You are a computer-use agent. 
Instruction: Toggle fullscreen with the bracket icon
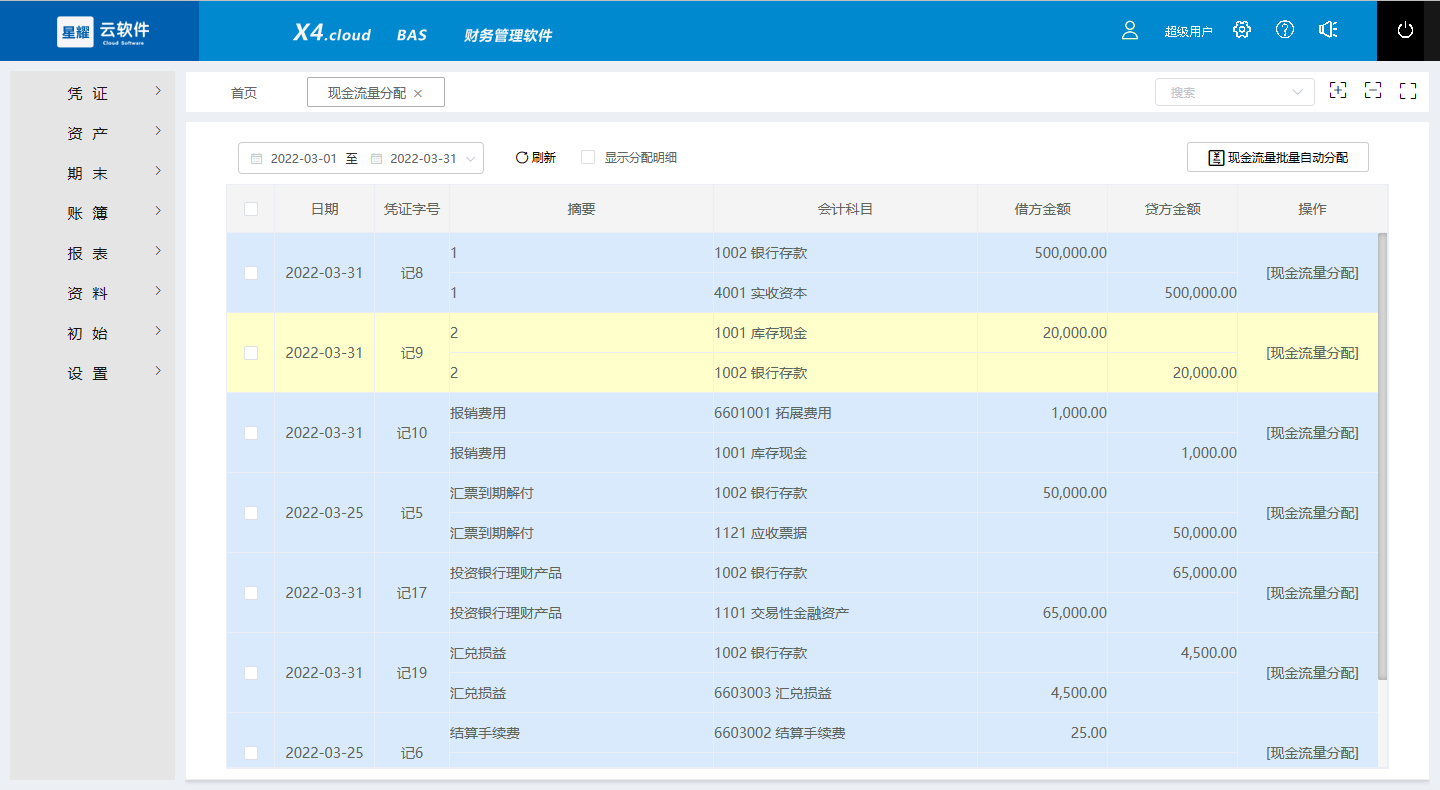pyautogui.click(x=1408, y=91)
